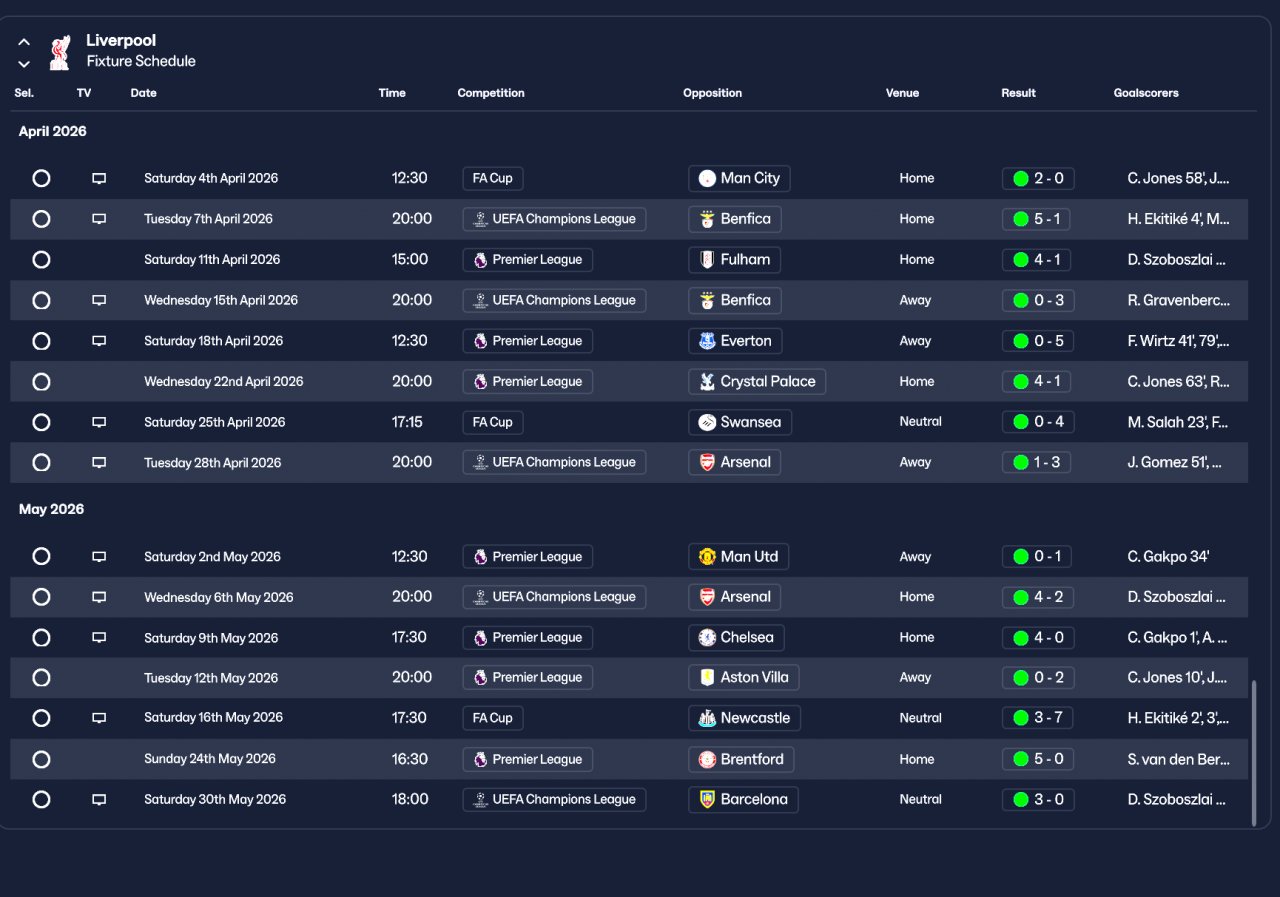Open Arsenal from the 28th April fixture

click(x=735, y=463)
